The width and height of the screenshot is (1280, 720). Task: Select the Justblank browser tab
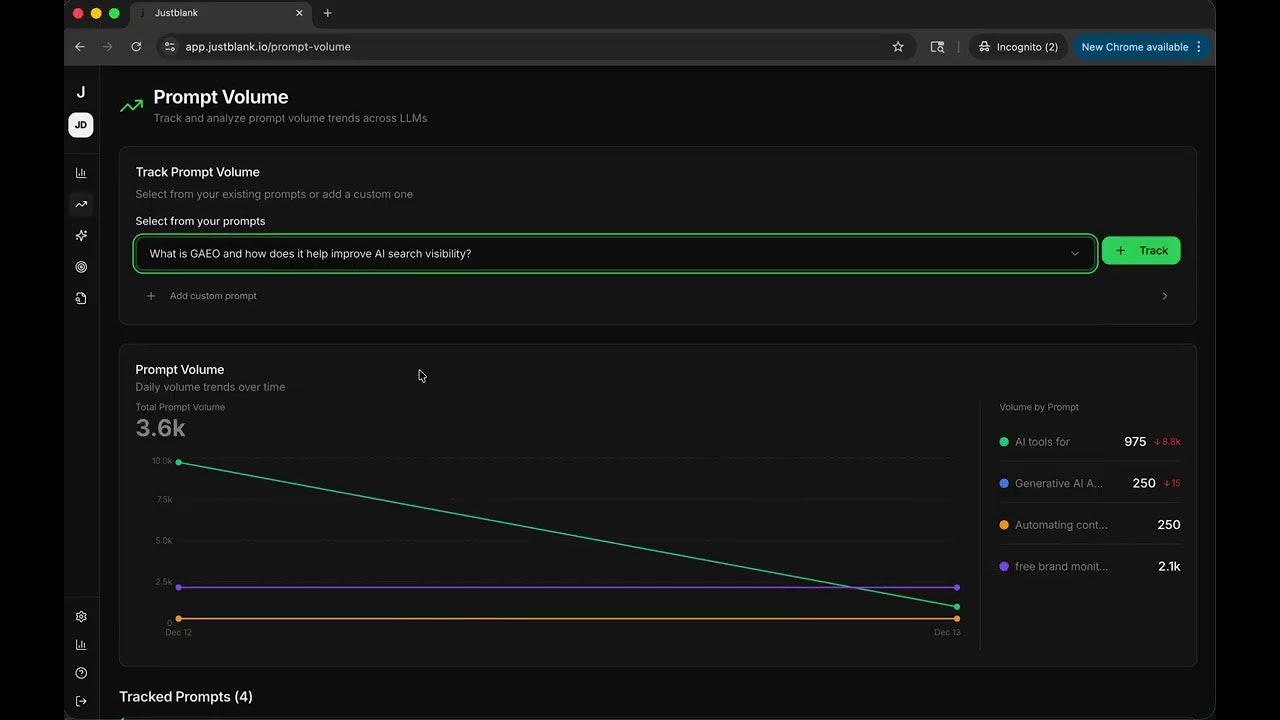tap(215, 13)
